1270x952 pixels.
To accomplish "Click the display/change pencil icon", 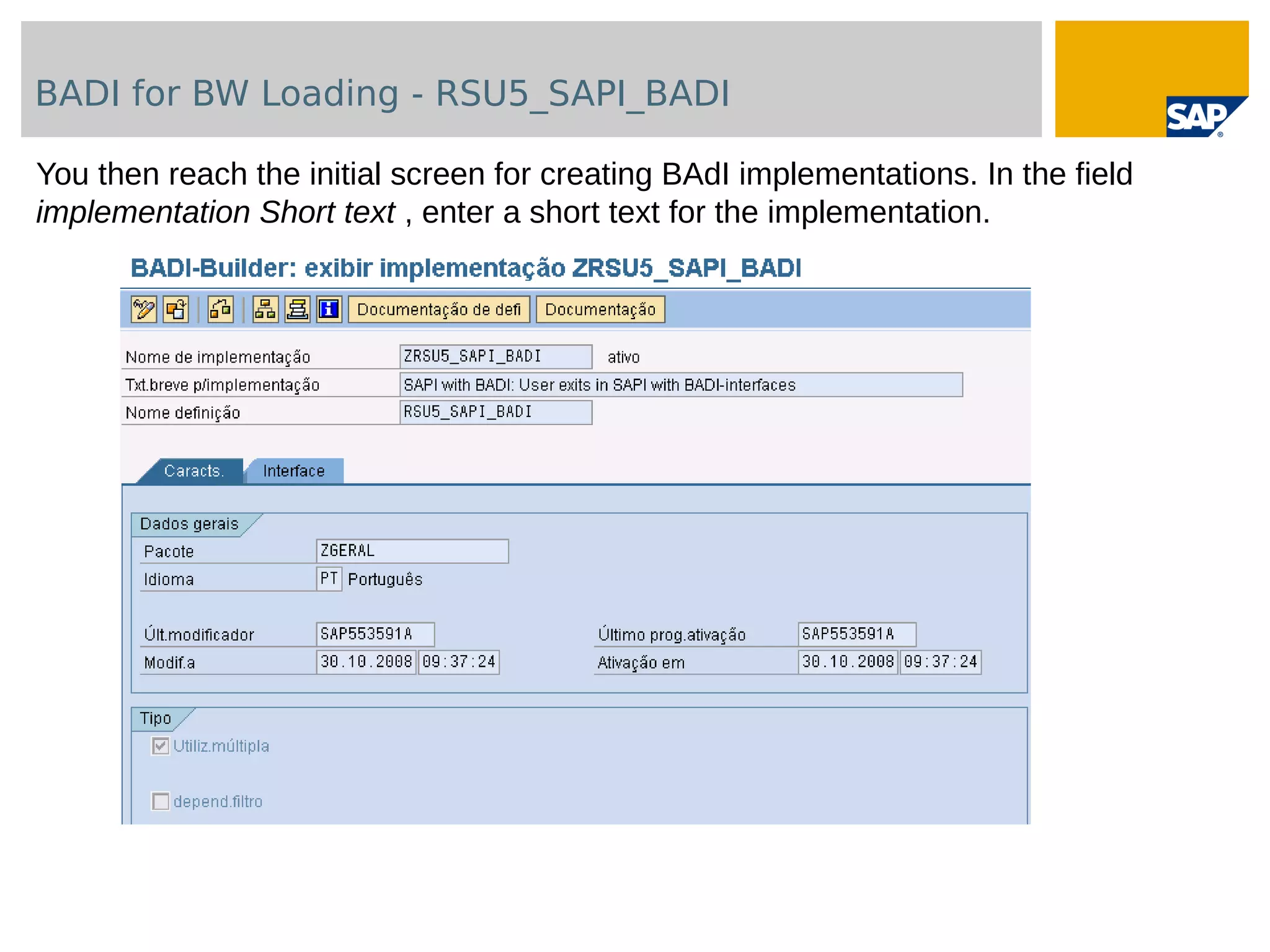I will 144,309.
